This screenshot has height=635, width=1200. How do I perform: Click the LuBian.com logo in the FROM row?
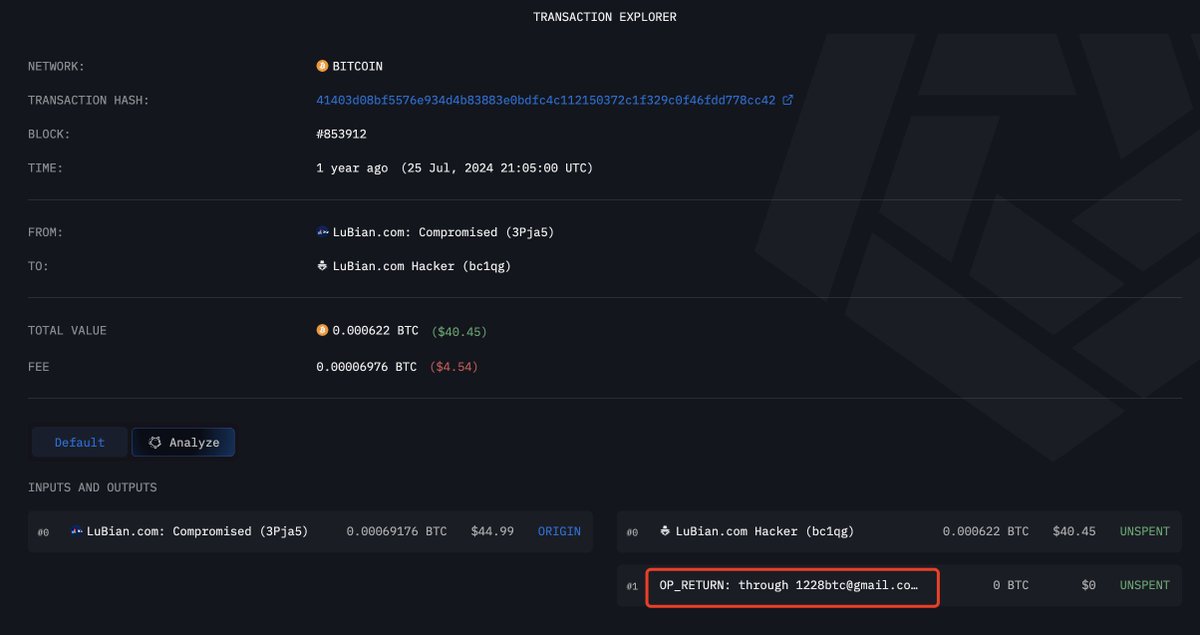click(x=322, y=232)
